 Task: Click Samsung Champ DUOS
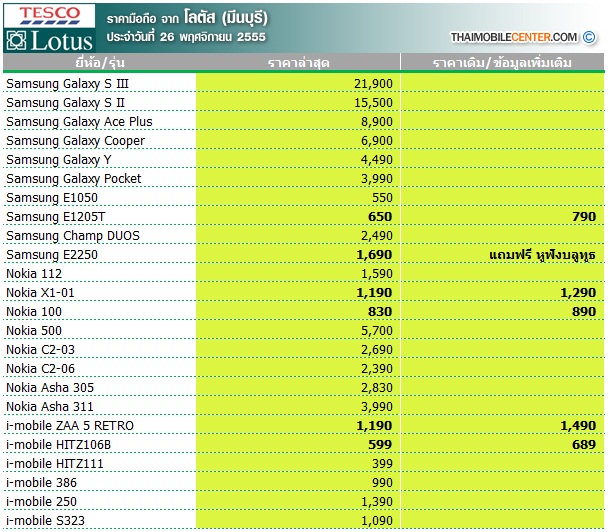pyautogui.click(x=73, y=235)
